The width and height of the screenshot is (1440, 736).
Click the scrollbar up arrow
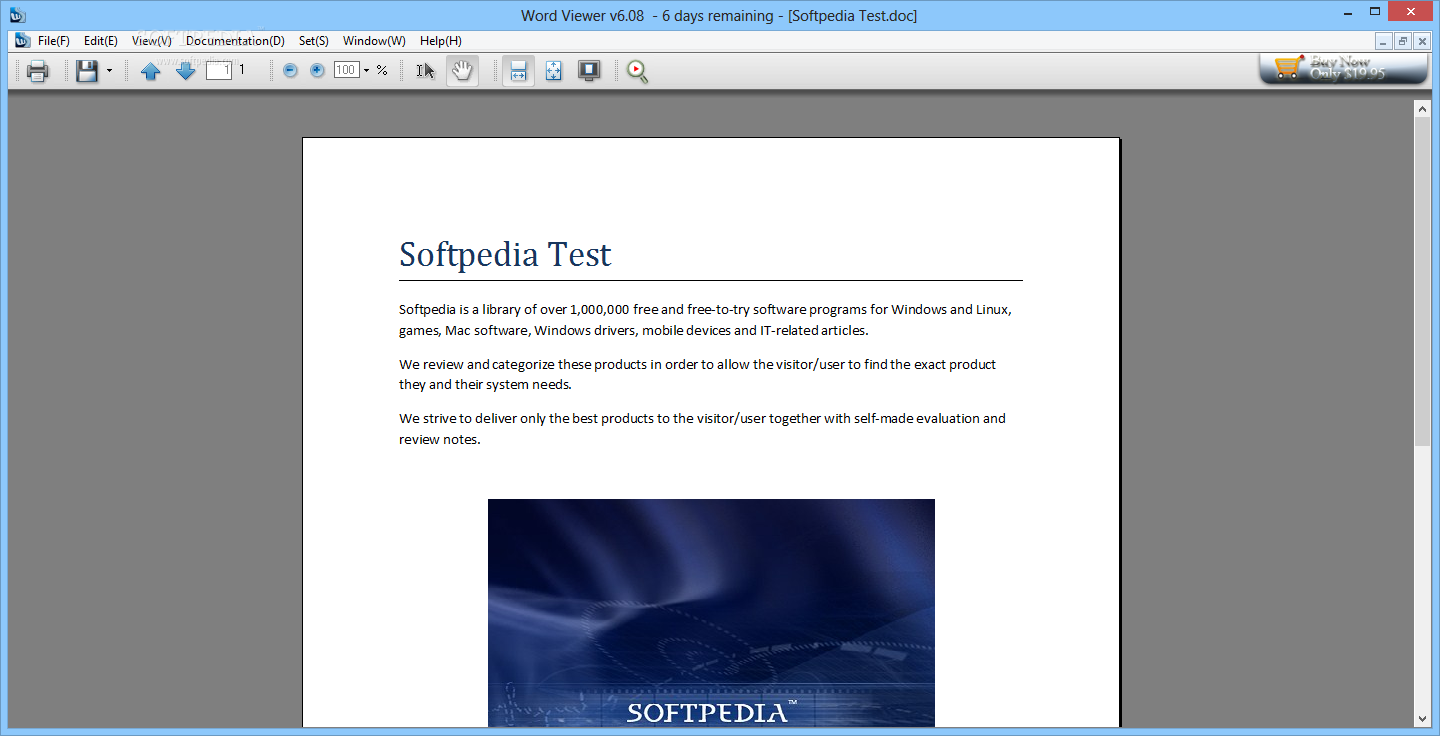1422,107
